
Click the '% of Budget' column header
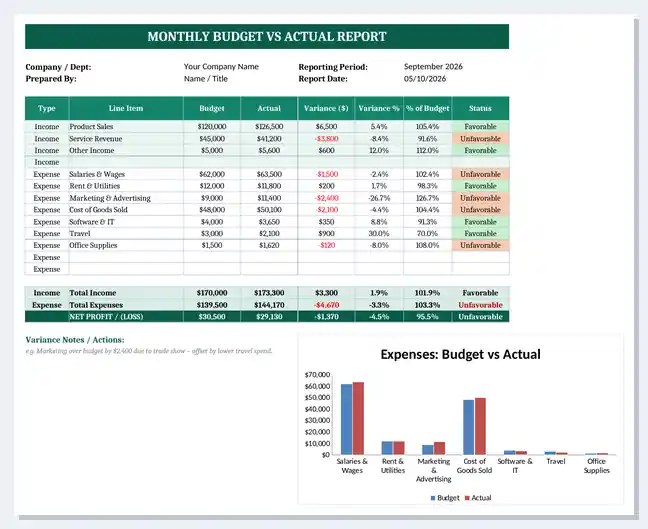coord(427,108)
